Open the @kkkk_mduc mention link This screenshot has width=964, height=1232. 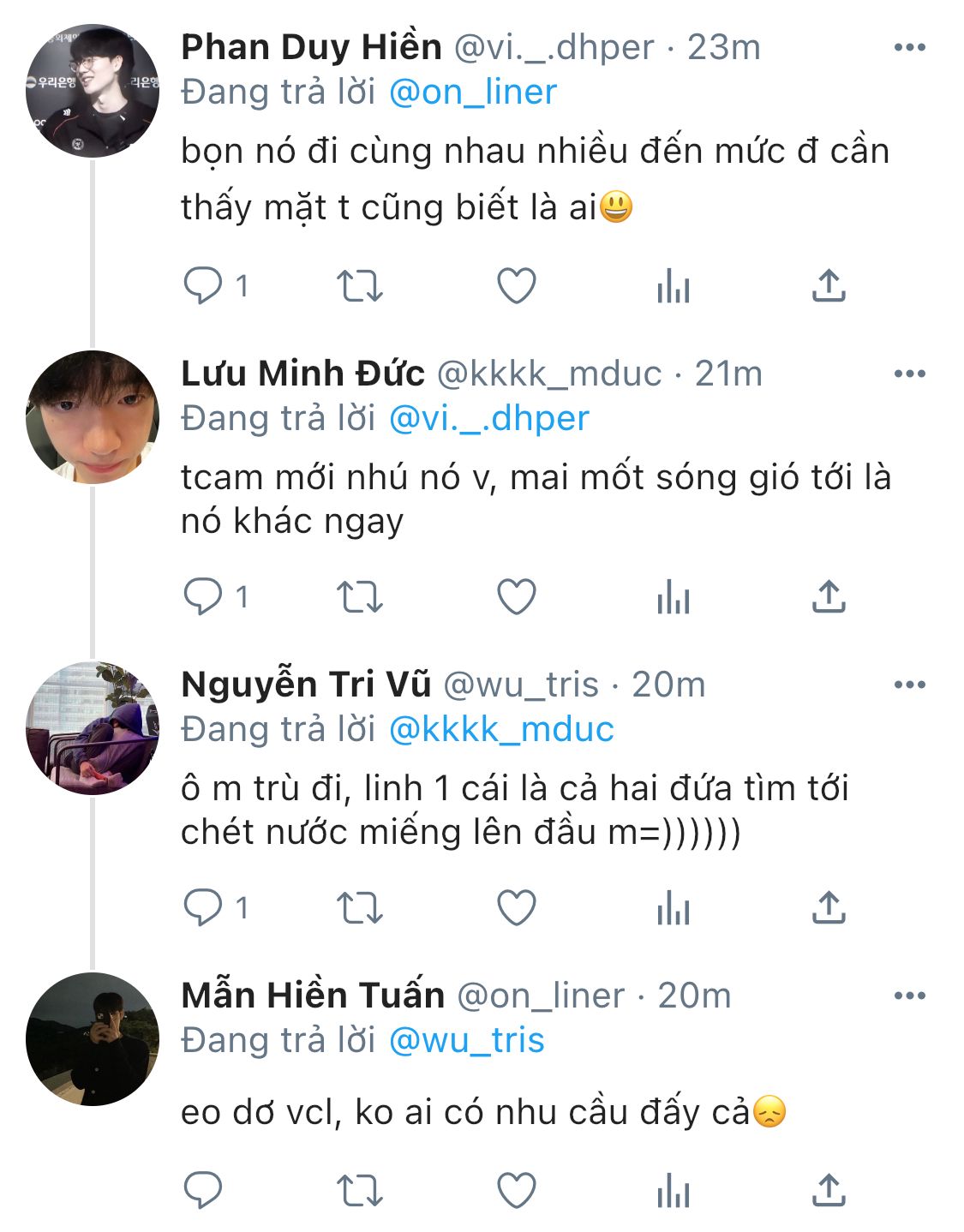(501, 730)
